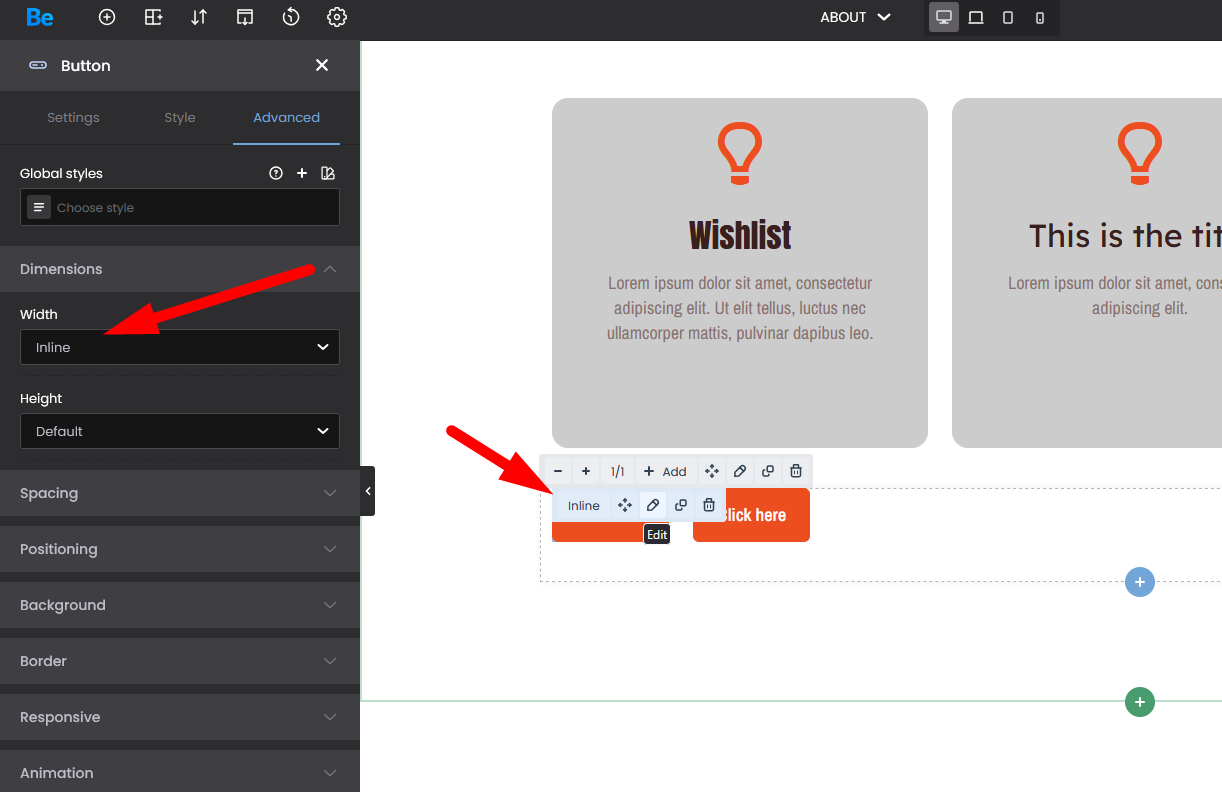
Task: Expand the Positioning section
Action: [x=180, y=549]
